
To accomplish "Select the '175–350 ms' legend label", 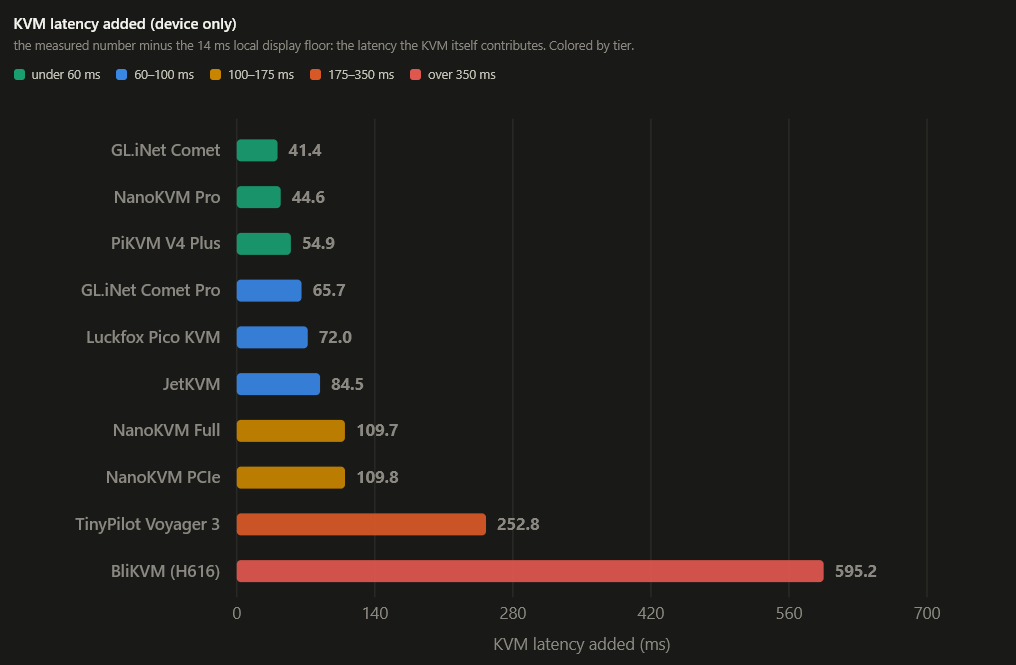I will (x=361, y=75).
